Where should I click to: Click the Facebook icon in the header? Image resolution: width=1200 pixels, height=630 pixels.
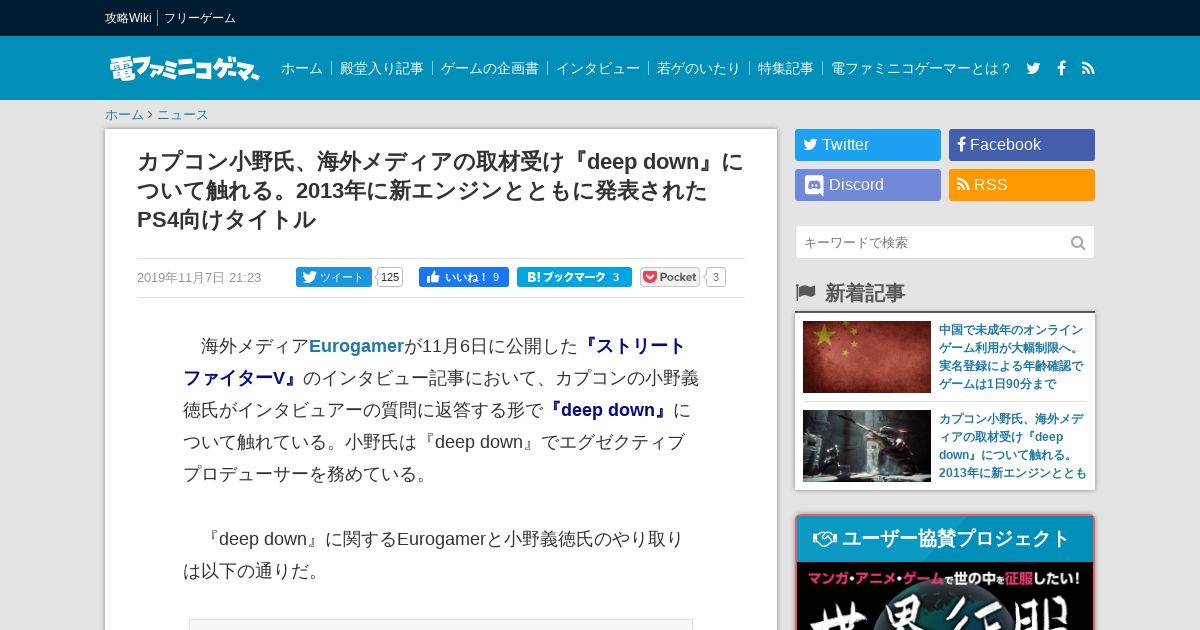tap(1061, 68)
